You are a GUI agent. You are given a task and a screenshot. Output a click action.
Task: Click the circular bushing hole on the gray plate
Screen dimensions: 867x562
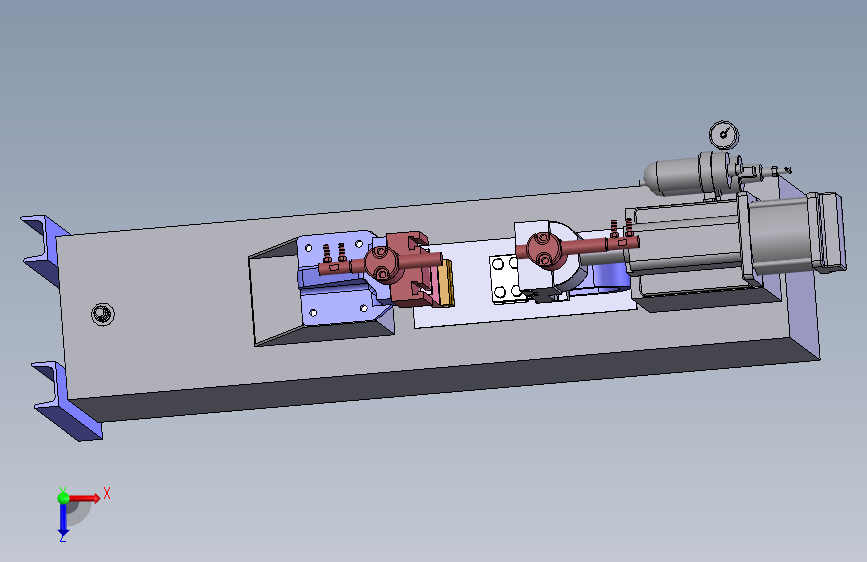point(102,314)
